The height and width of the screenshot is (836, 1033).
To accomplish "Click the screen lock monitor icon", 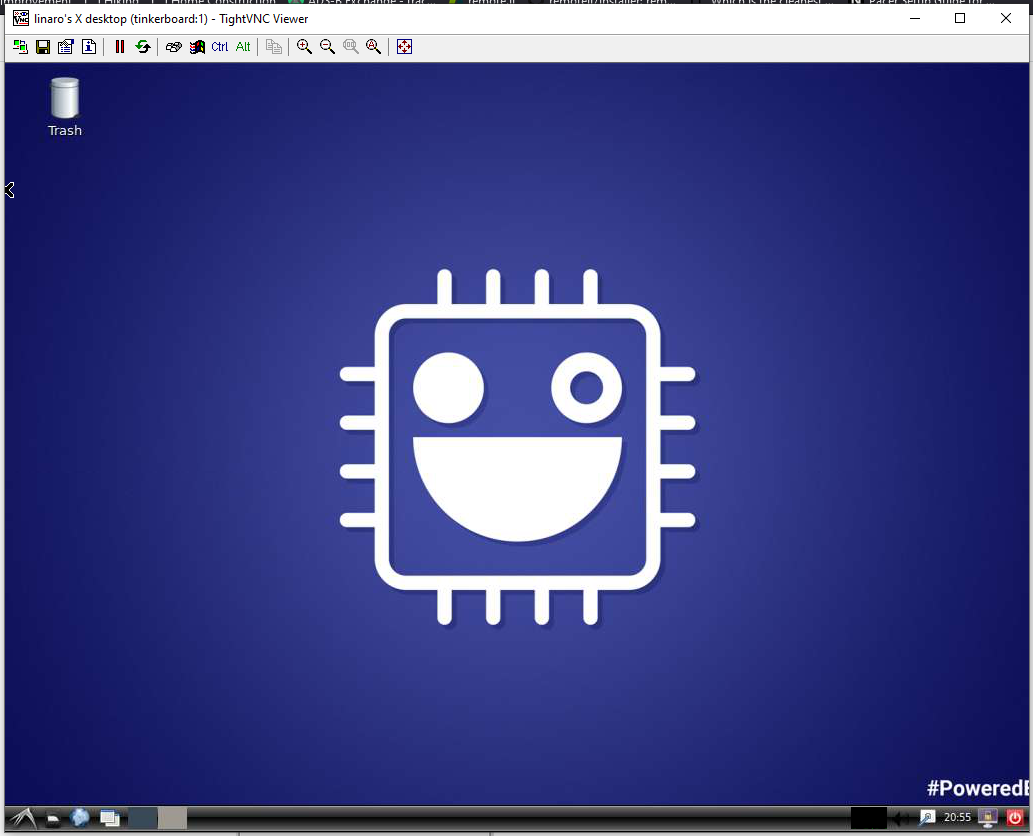I will [988, 818].
